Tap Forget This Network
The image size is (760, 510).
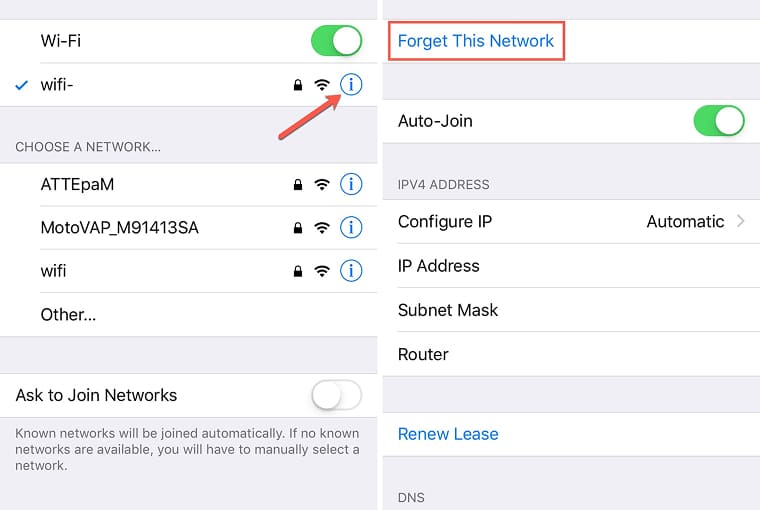point(475,41)
